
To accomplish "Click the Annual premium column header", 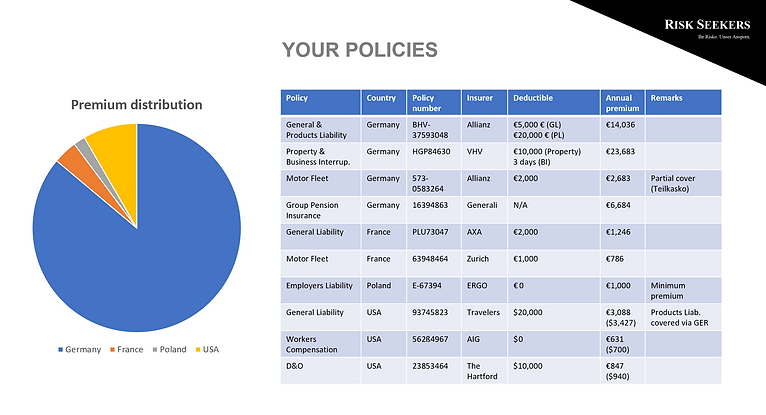I will point(623,103).
